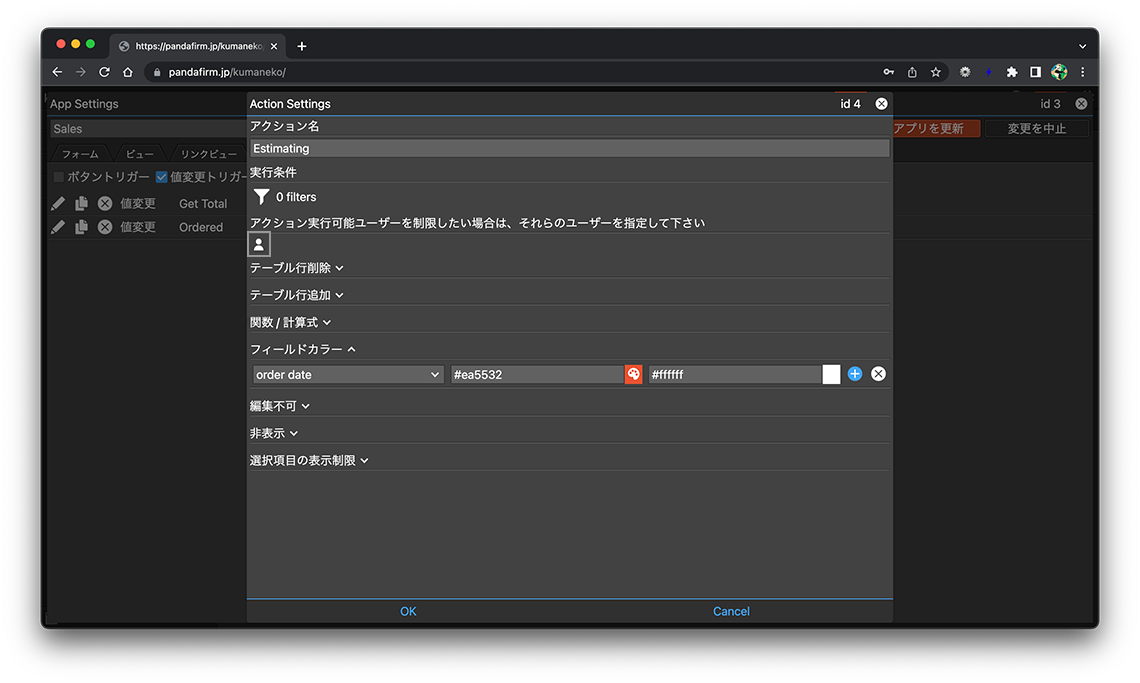Collapse the フィールドカラー section
Screen dimensions: 1140x683
[302, 349]
